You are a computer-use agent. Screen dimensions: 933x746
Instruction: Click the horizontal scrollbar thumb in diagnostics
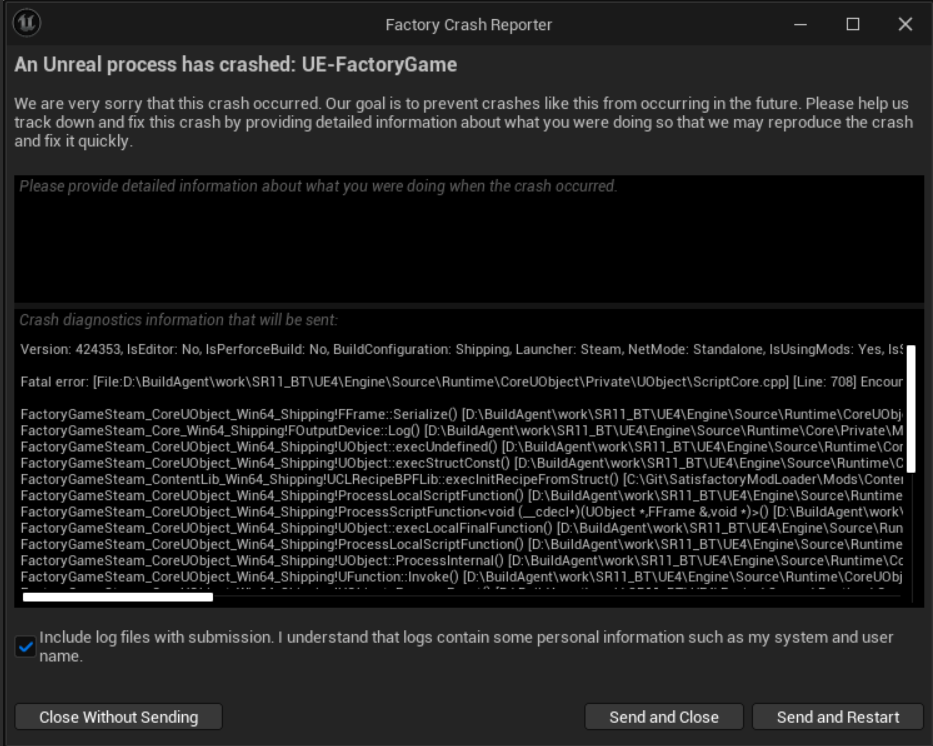tap(118, 597)
